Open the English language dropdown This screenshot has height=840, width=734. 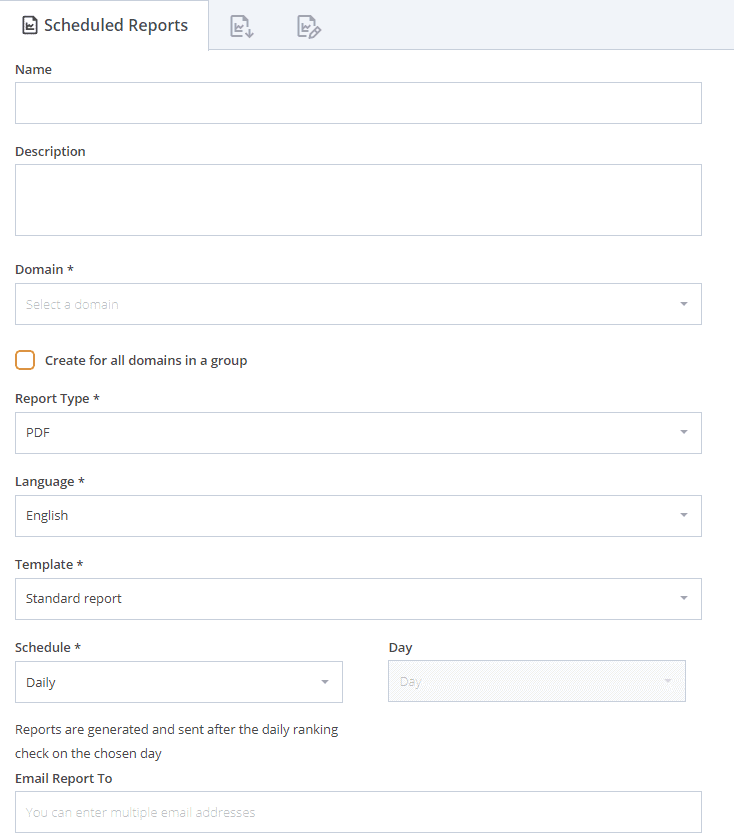coord(358,516)
